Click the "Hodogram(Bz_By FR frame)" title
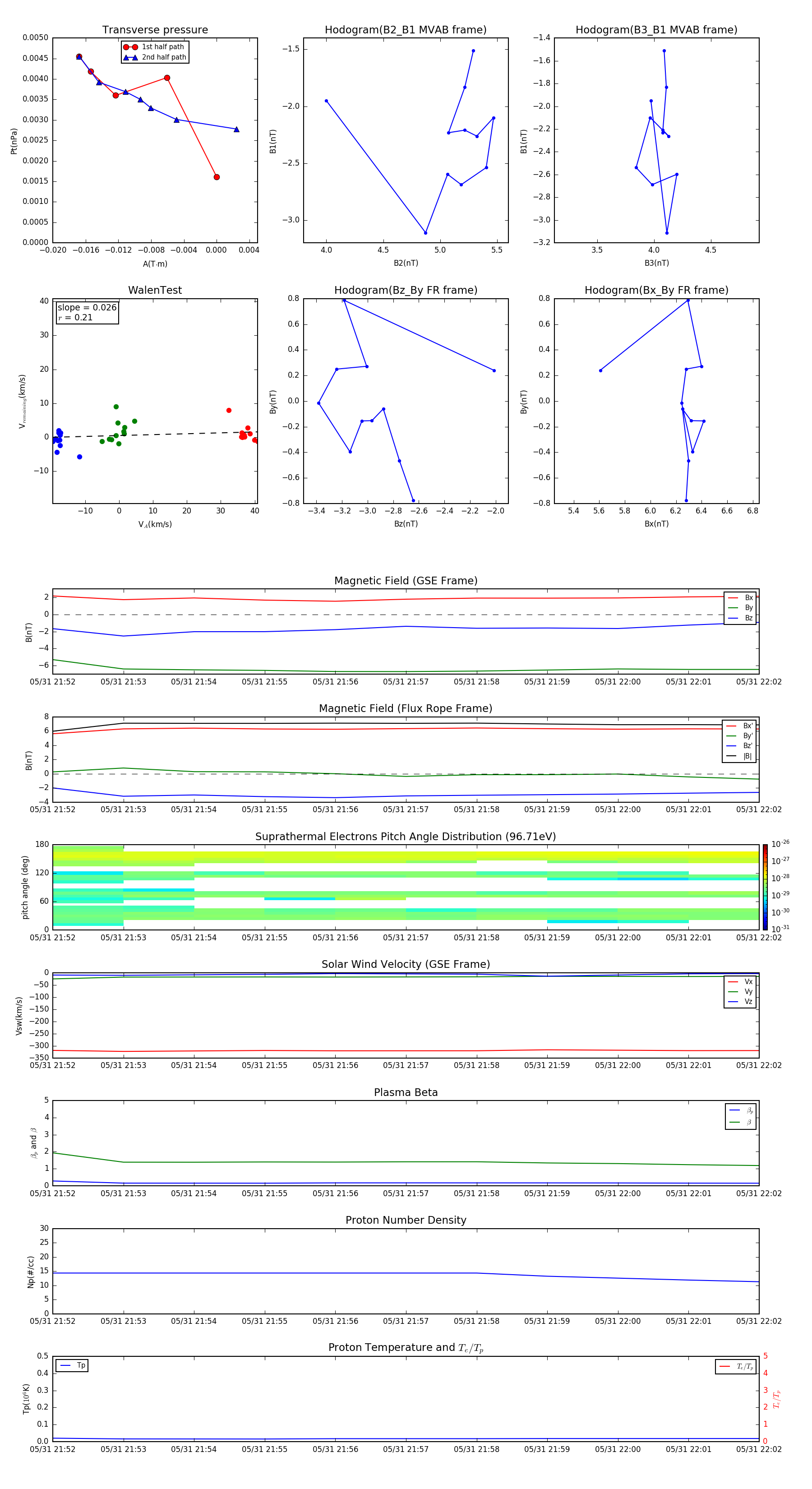The height and width of the screenshot is (1489, 812). [406, 290]
